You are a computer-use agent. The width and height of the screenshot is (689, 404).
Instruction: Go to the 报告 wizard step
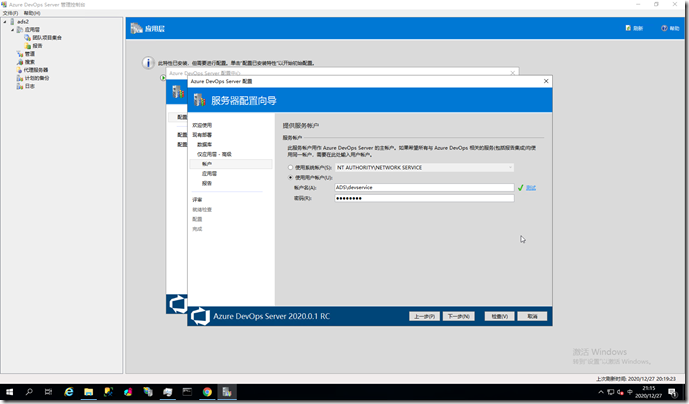207,183
